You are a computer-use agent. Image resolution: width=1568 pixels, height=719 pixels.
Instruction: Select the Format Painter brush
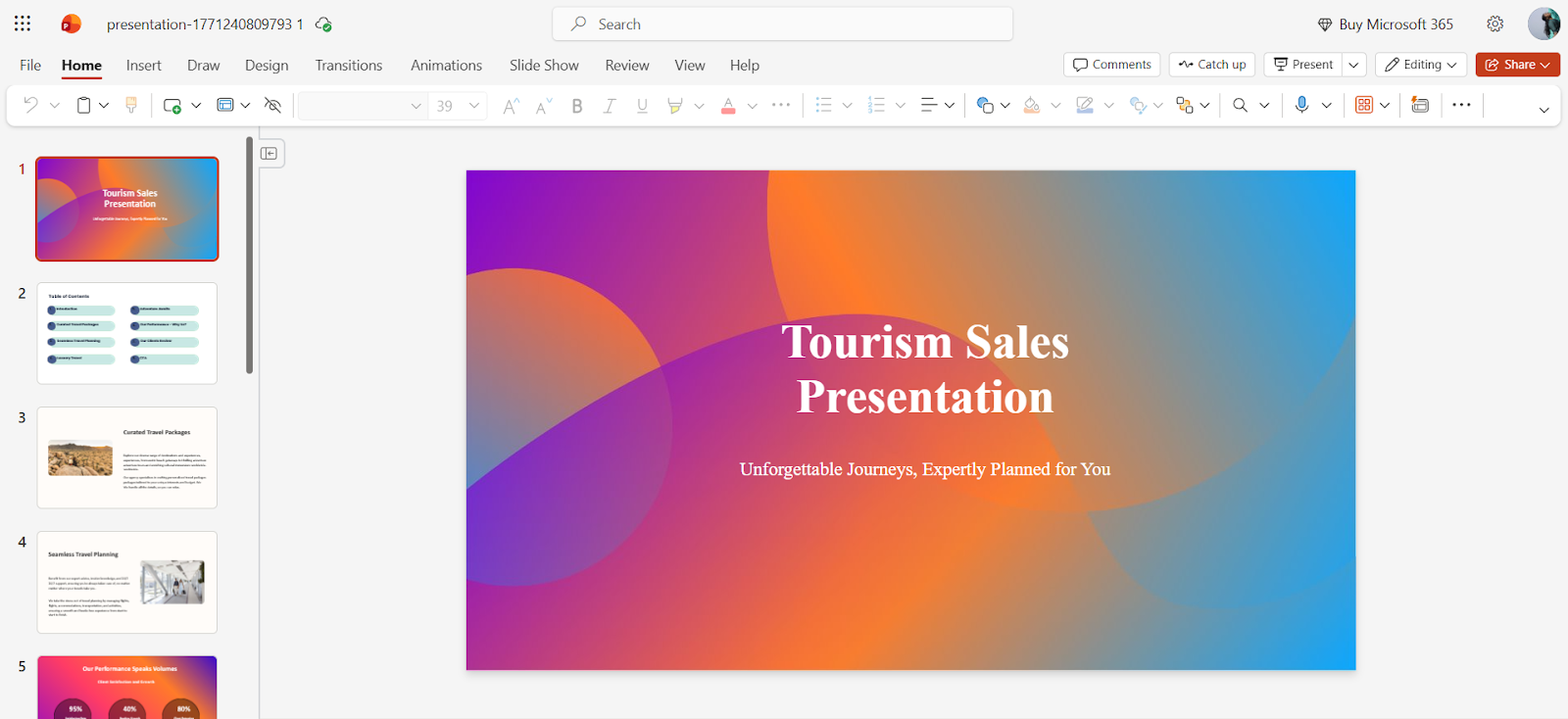[131, 105]
